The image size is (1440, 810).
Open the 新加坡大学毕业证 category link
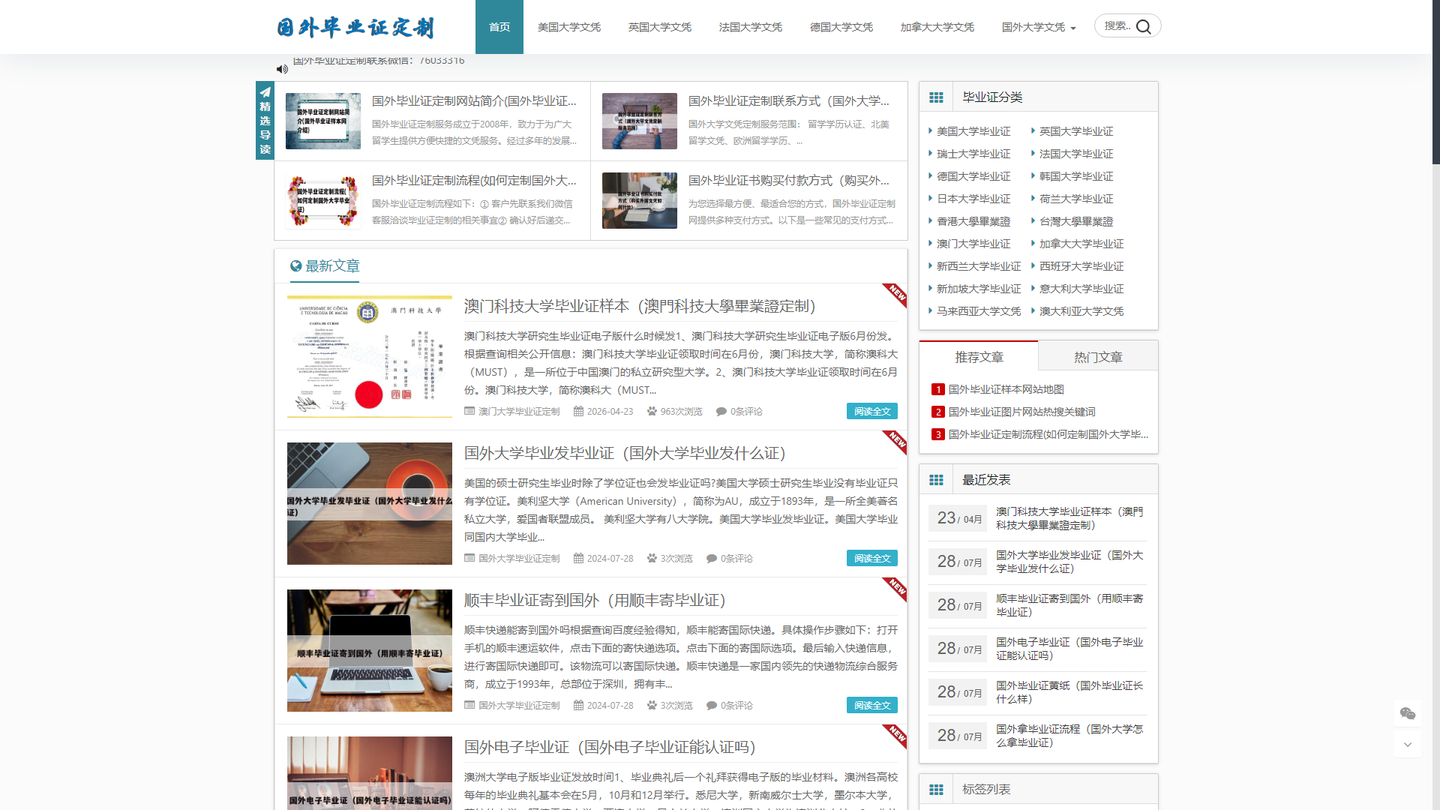coord(979,289)
